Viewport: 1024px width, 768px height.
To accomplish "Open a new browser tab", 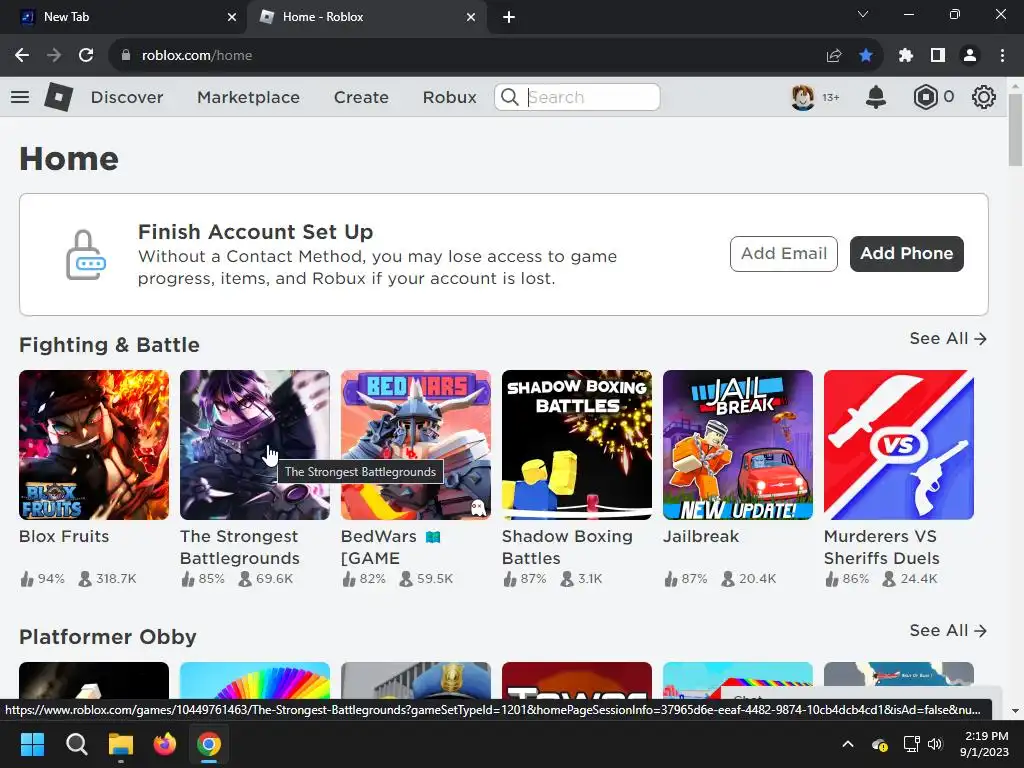I will pyautogui.click(x=509, y=17).
